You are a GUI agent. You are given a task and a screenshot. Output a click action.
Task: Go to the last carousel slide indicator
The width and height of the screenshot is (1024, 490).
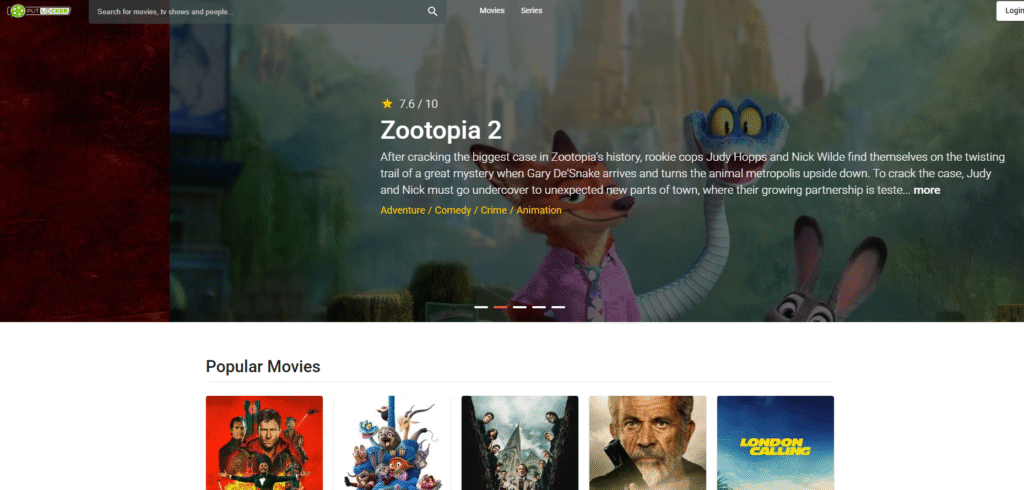pyautogui.click(x=558, y=307)
